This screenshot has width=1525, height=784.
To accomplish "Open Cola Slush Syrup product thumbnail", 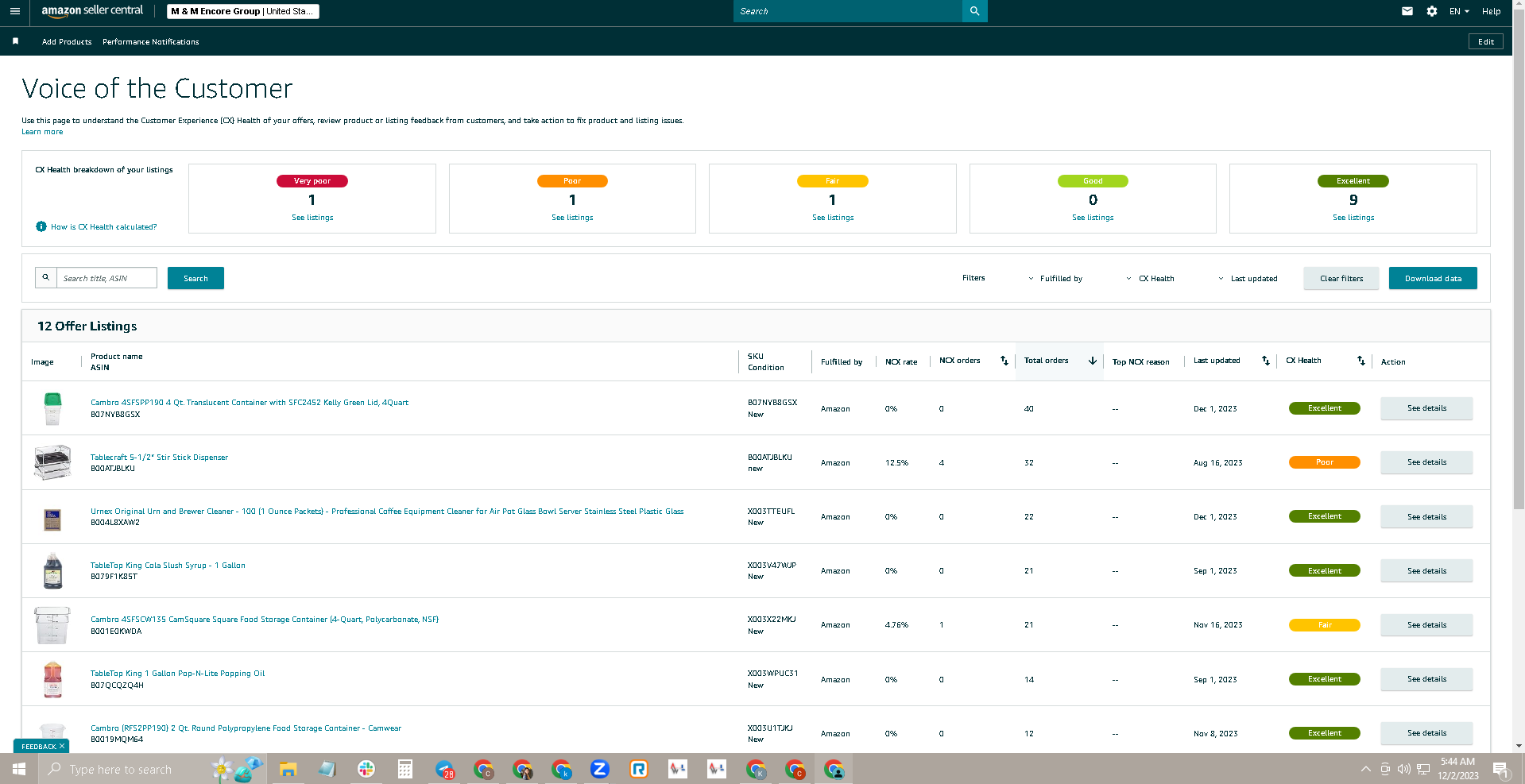I will pos(52,570).
